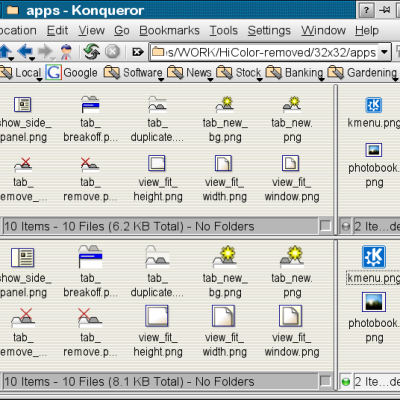Select tab_duplicate icon in the top pane
This screenshot has width=400, height=400.
pyautogui.click(x=157, y=104)
